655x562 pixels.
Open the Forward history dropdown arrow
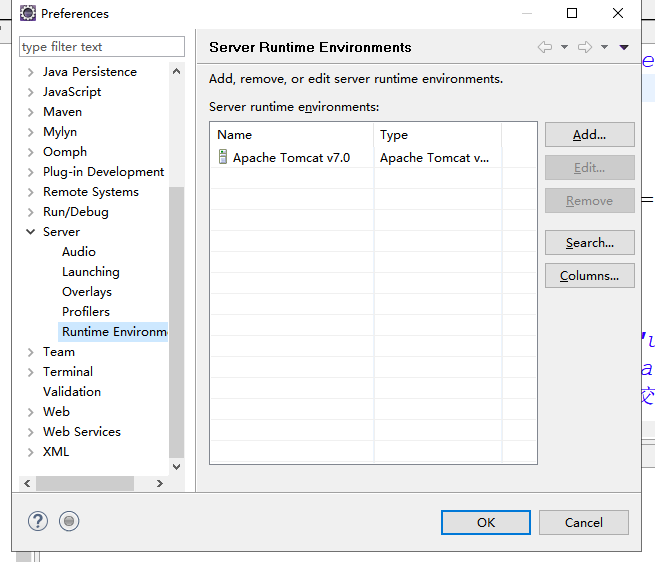[x=604, y=47]
